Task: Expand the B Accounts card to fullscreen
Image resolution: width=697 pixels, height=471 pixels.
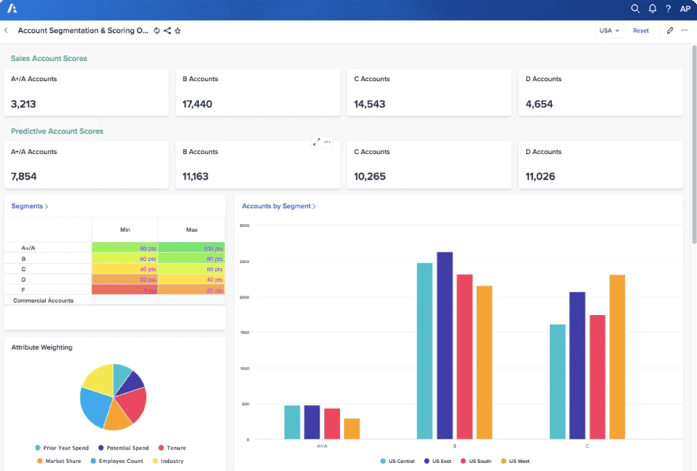Action: coord(316,142)
